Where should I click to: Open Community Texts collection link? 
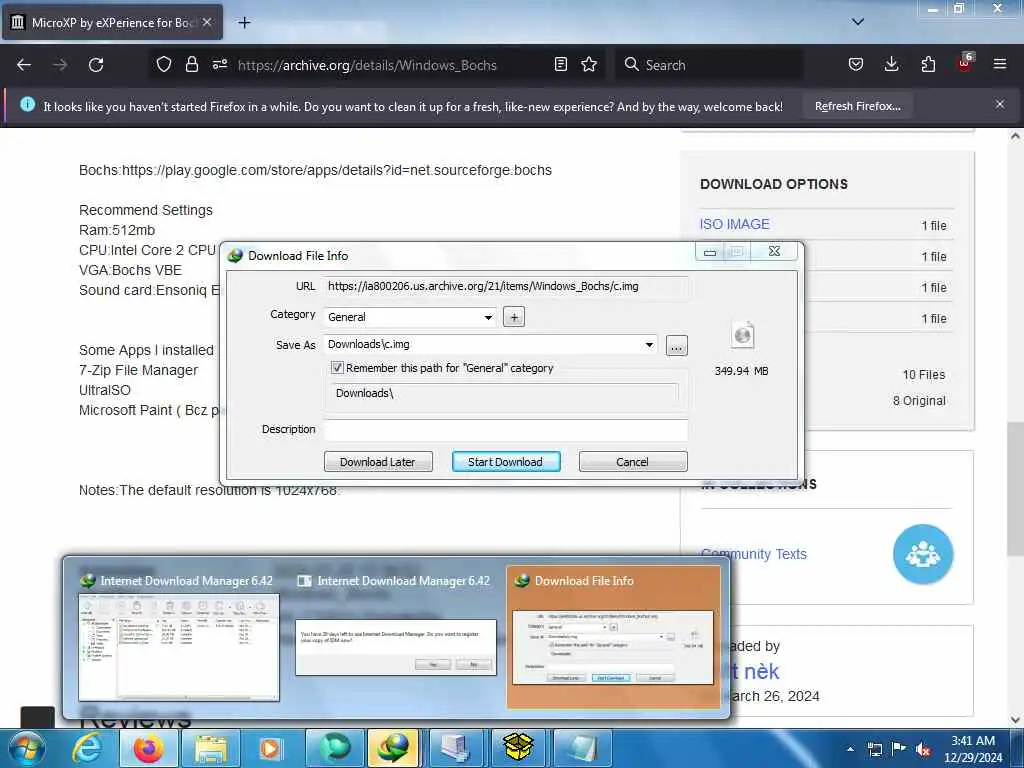pos(754,554)
